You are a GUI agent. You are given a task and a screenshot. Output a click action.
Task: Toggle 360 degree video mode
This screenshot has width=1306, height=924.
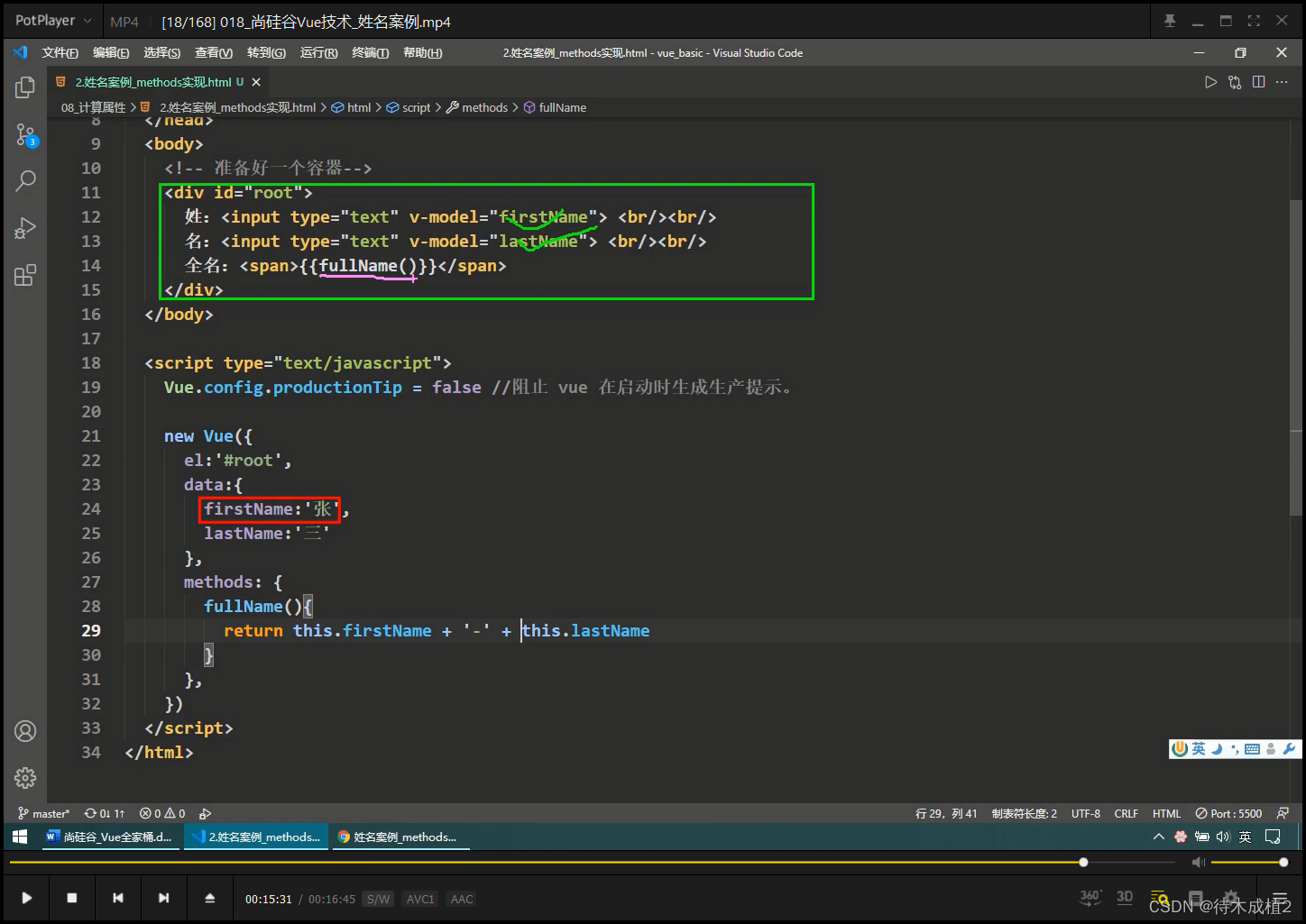[1090, 897]
